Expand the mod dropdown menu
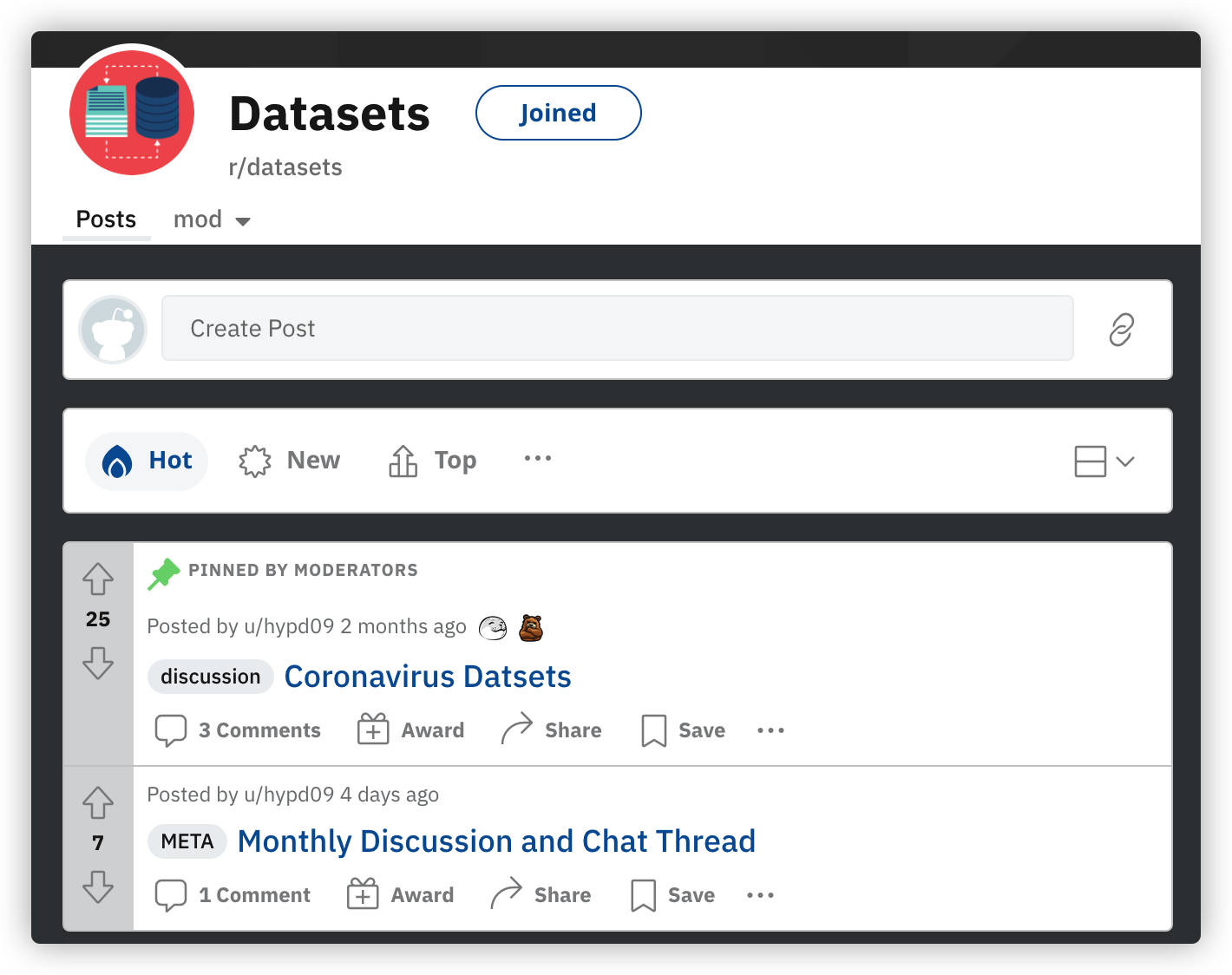 coord(212,220)
